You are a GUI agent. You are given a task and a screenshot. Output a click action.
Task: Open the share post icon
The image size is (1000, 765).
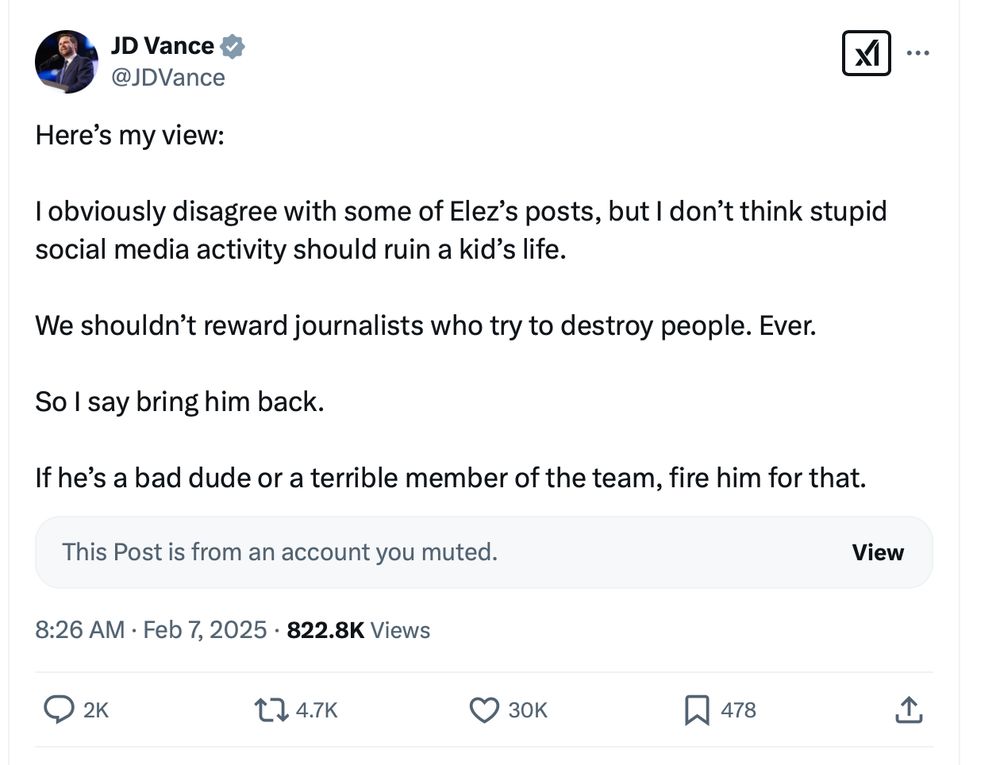(x=907, y=710)
